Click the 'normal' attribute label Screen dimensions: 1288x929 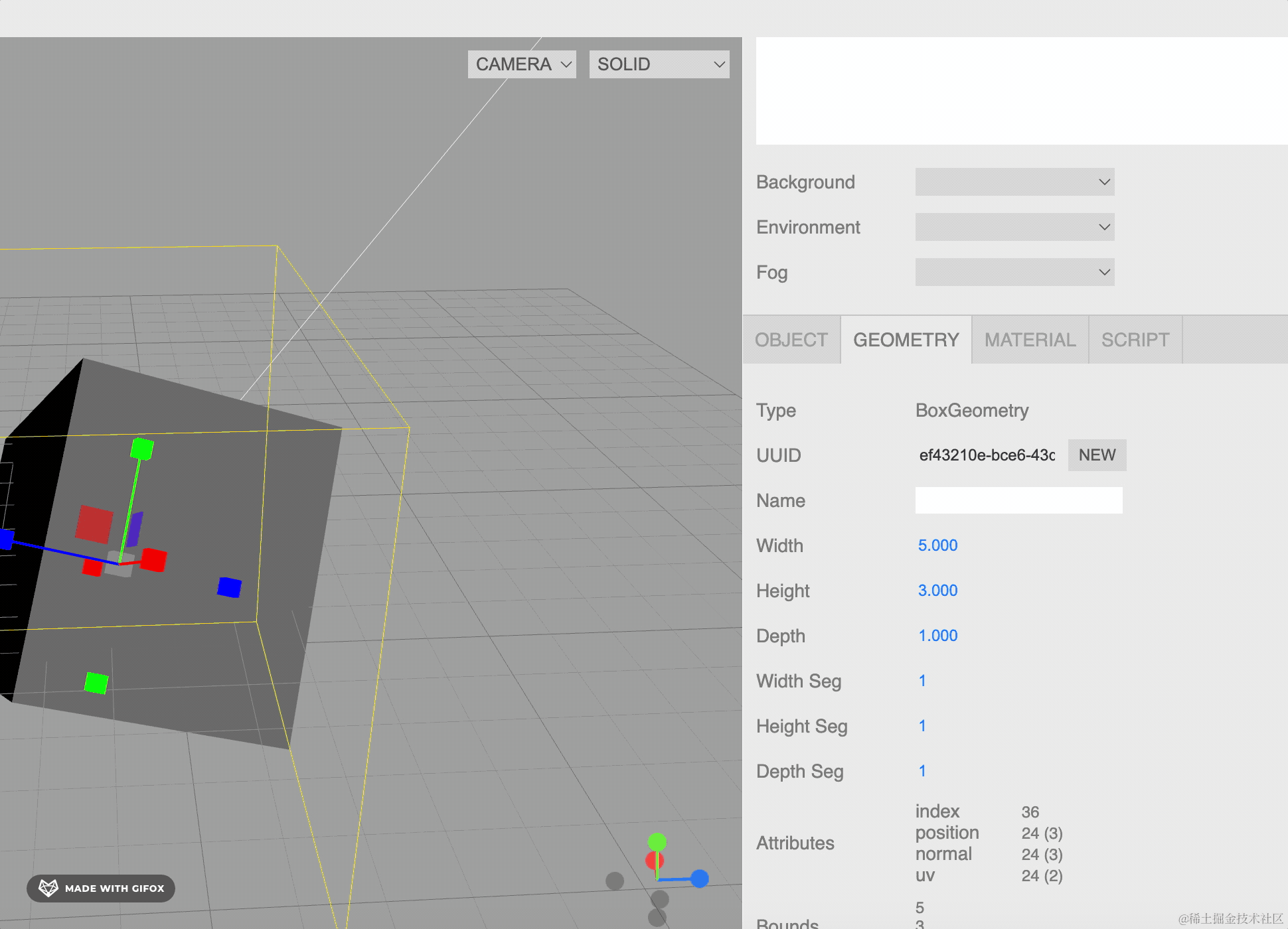click(x=943, y=854)
